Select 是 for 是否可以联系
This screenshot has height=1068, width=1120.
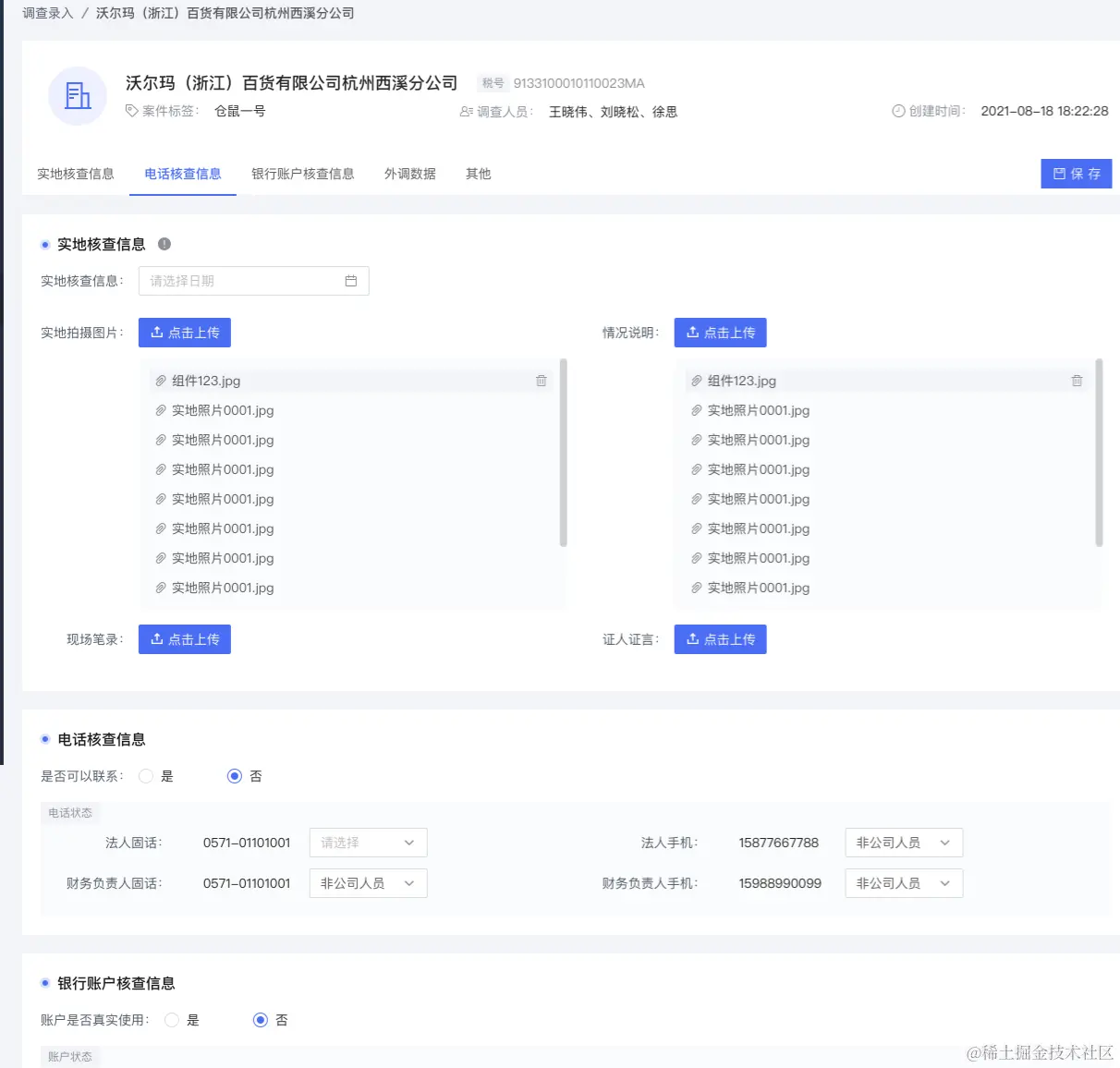(146, 776)
